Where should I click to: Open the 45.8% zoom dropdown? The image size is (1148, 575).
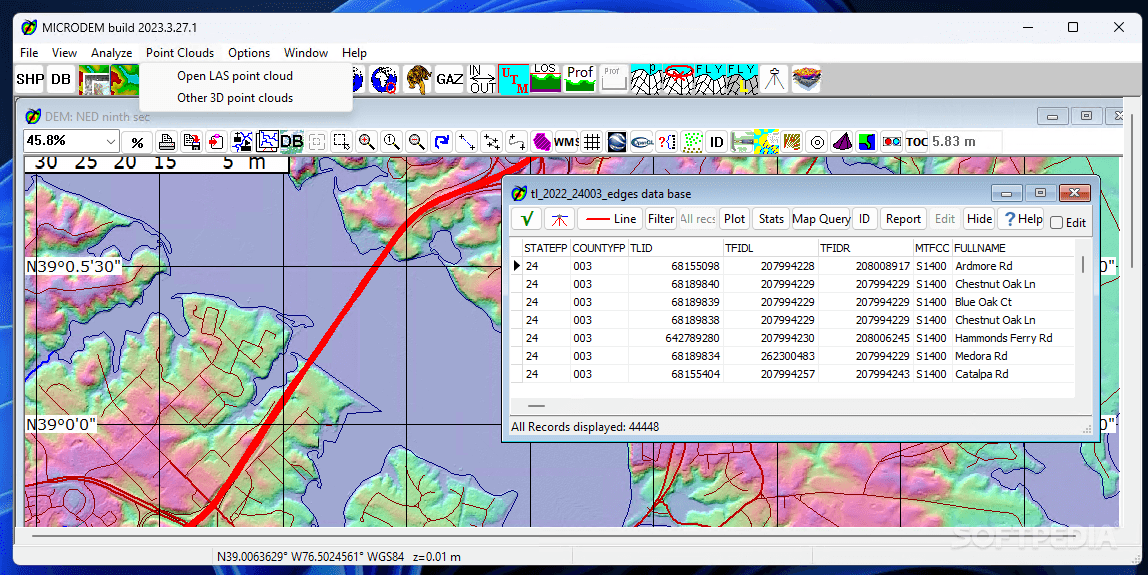pos(111,141)
